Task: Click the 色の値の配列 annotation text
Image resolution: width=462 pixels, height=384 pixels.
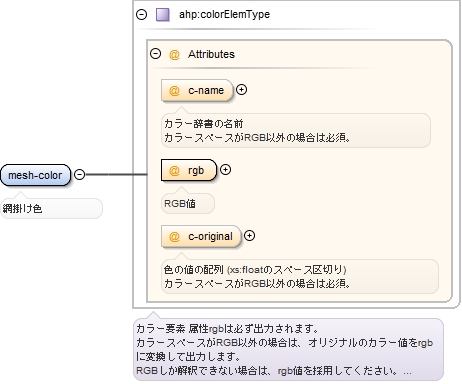Action: pos(255,269)
